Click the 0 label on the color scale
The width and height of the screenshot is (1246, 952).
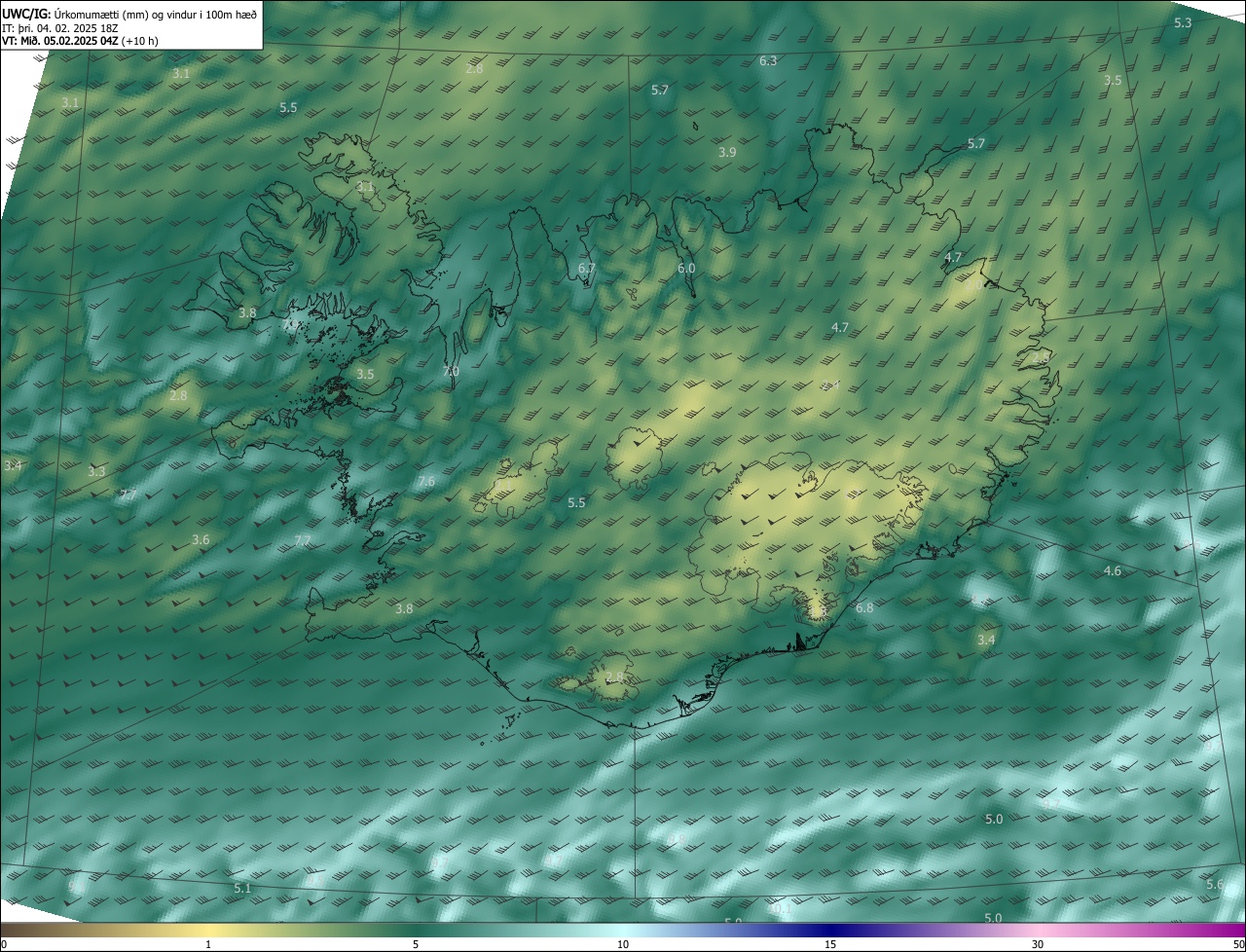pyautogui.click(x=4, y=944)
